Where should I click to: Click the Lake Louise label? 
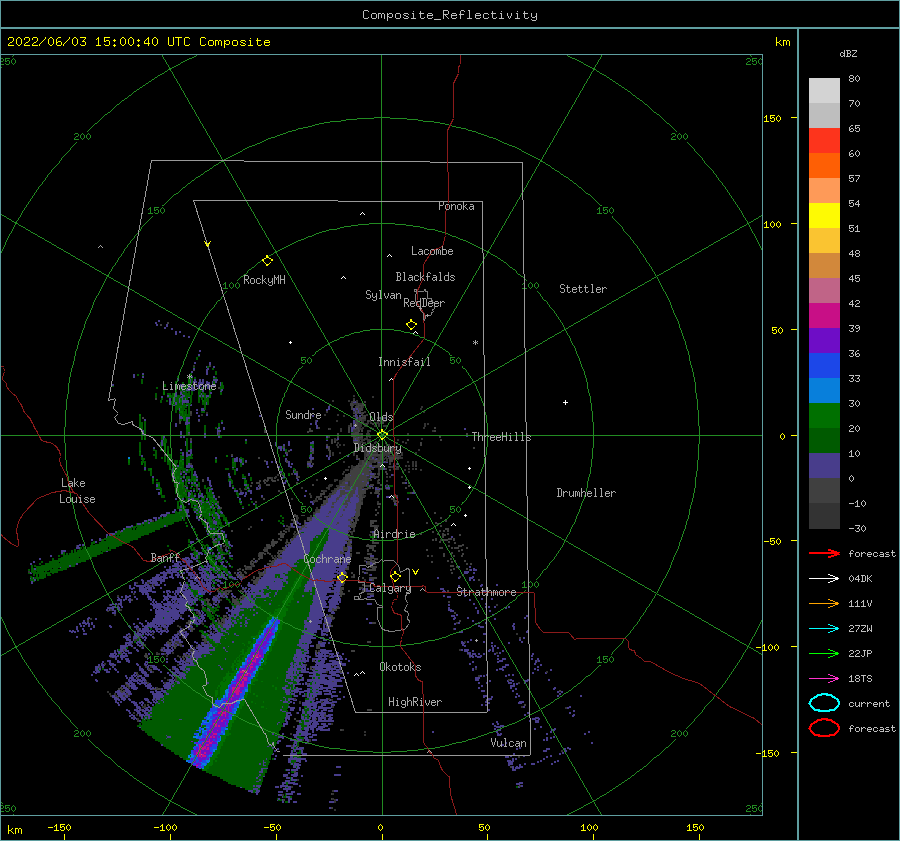pos(77,491)
